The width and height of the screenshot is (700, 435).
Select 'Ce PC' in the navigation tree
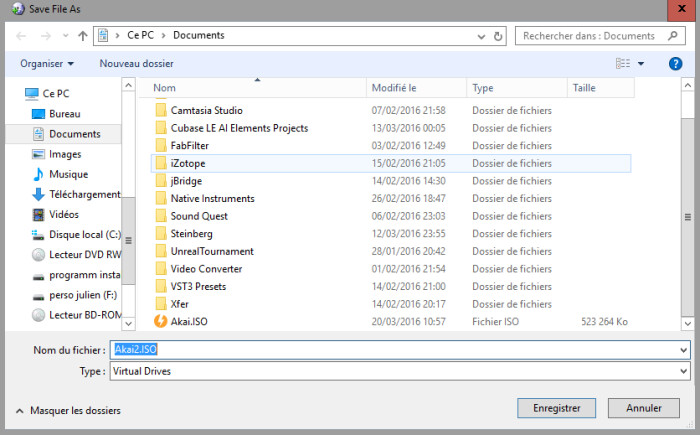56,94
